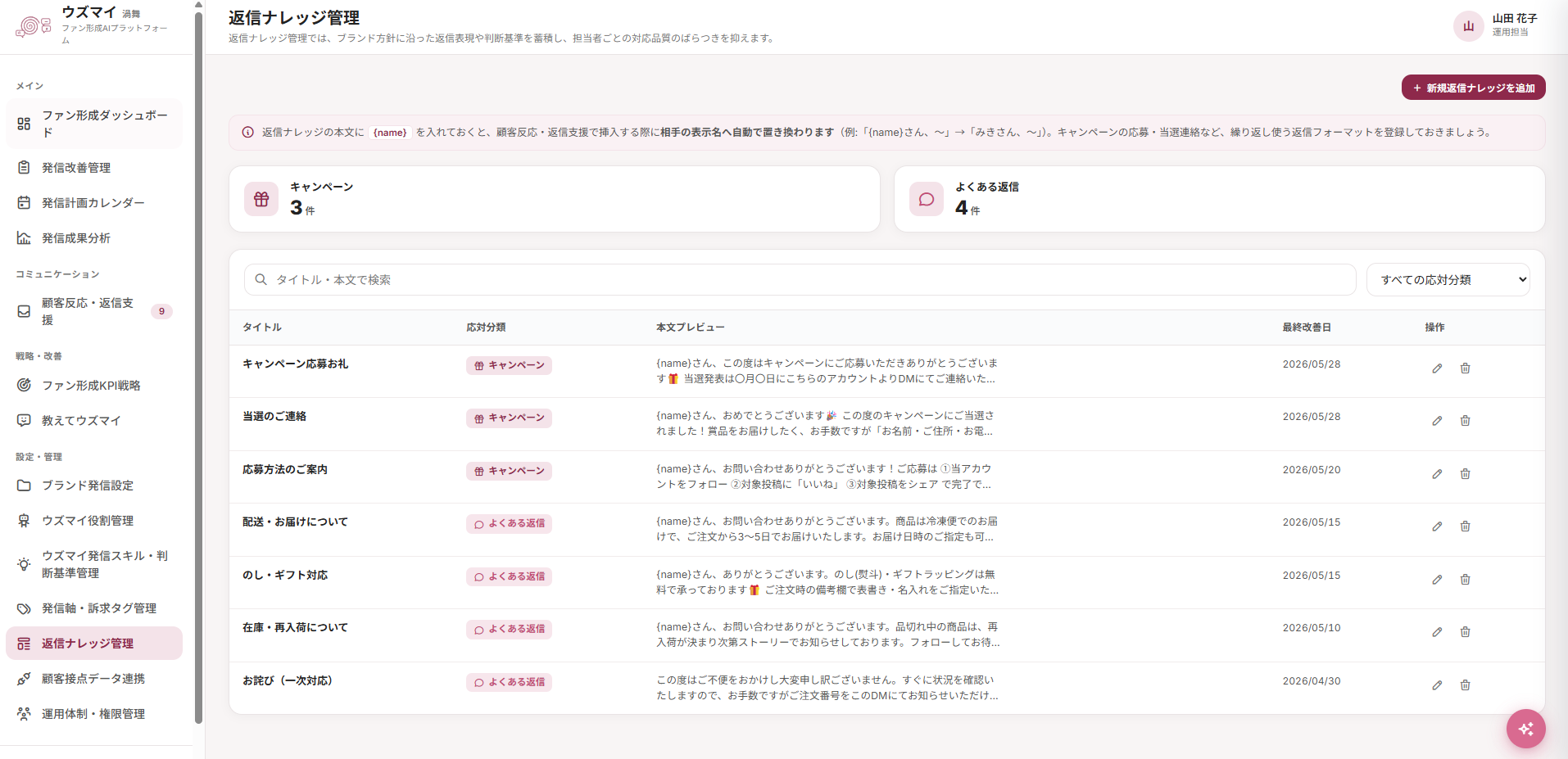Click the タイトル column header
The height and width of the screenshot is (759, 1568).
pos(262,328)
